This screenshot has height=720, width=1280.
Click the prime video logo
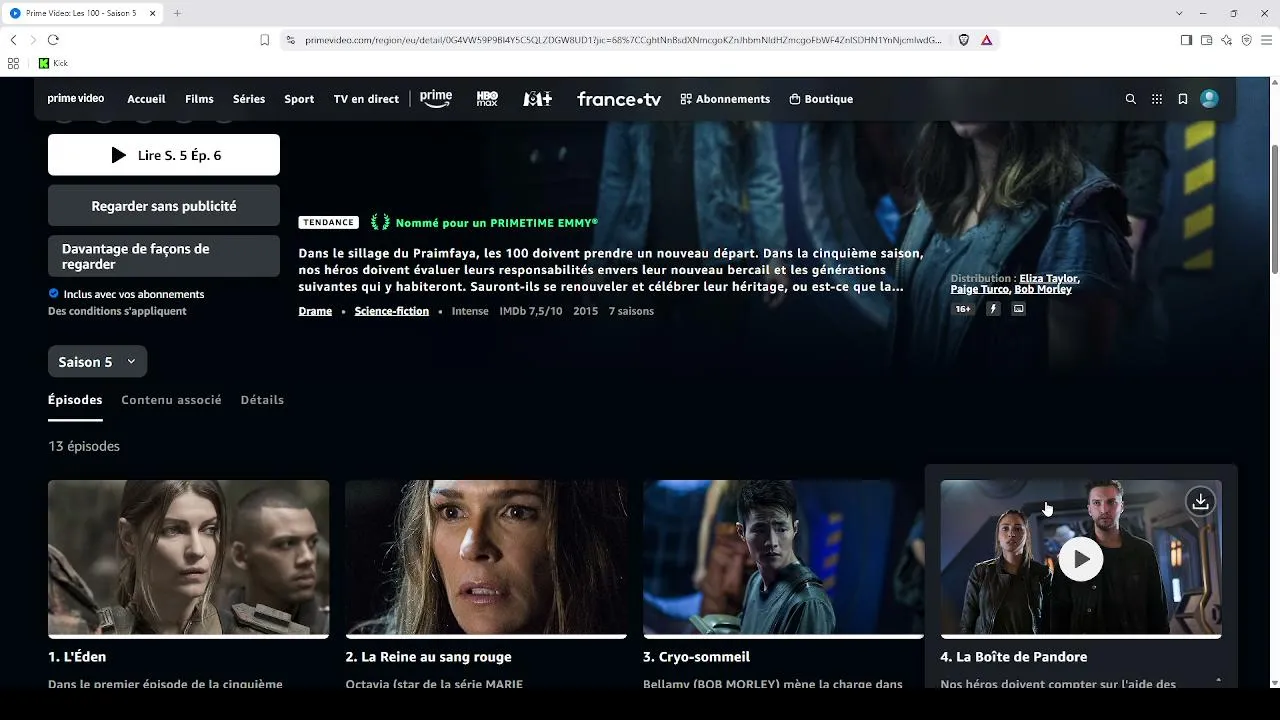click(76, 99)
